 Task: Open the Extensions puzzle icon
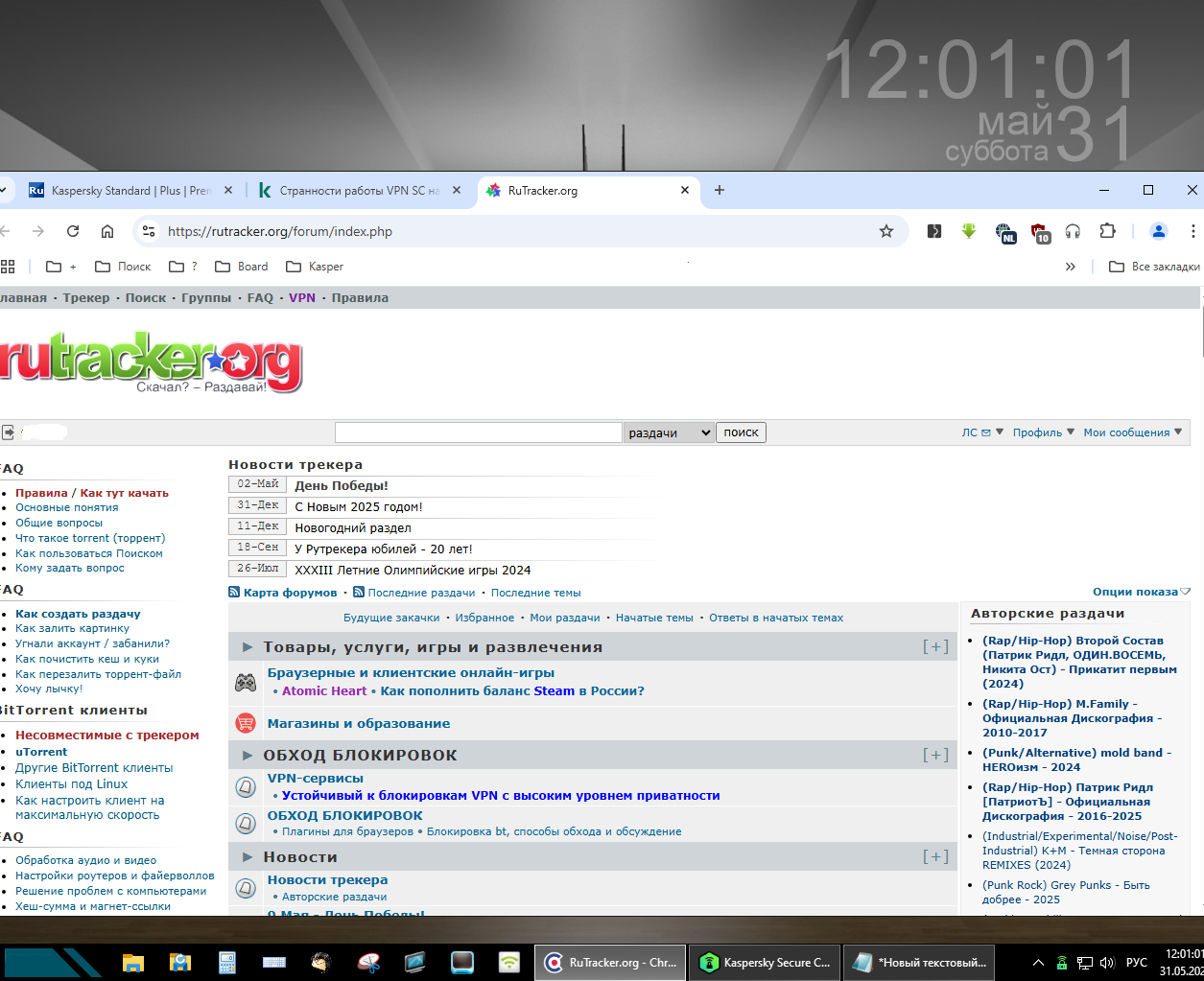click(x=1108, y=231)
